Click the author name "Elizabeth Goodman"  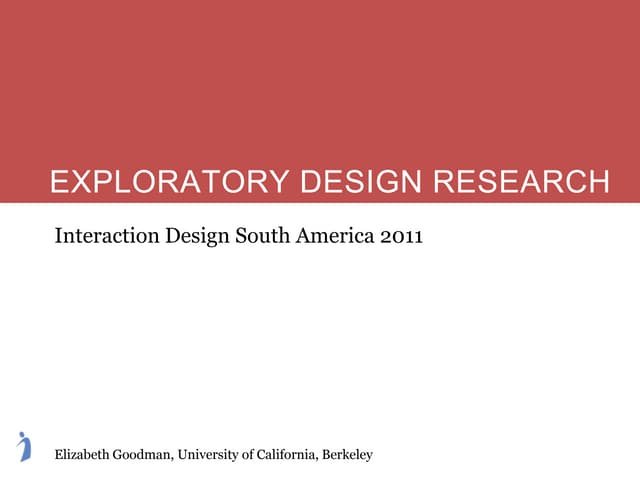click(x=114, y=455)
